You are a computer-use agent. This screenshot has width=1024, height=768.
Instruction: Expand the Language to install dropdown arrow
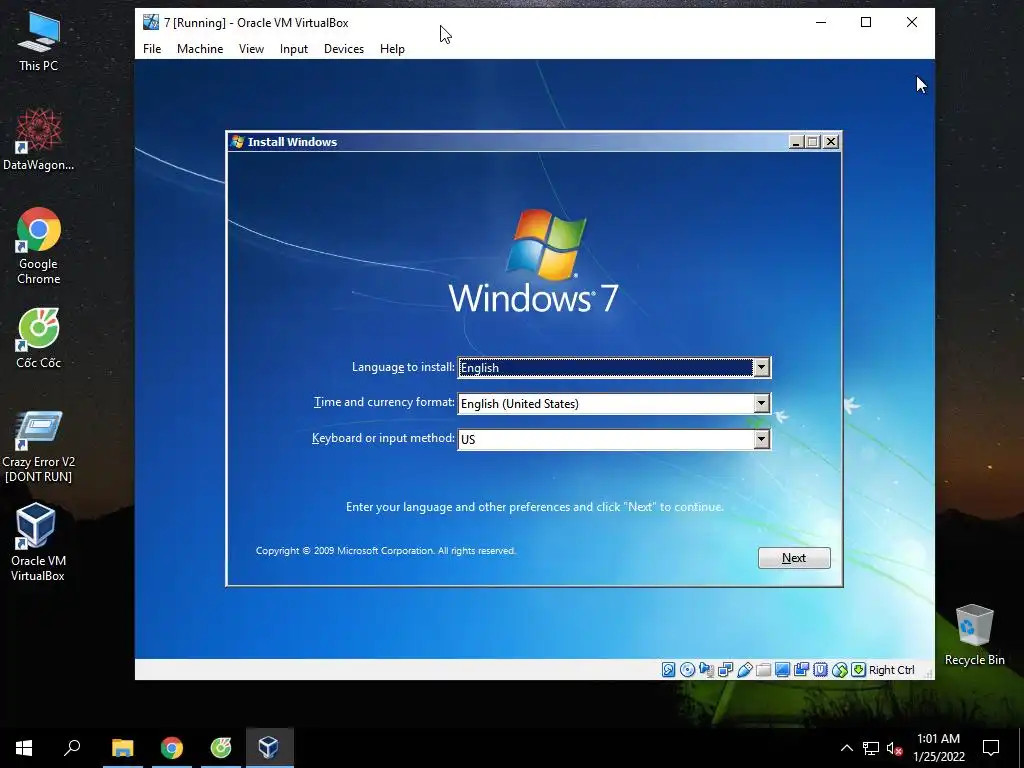761,368
